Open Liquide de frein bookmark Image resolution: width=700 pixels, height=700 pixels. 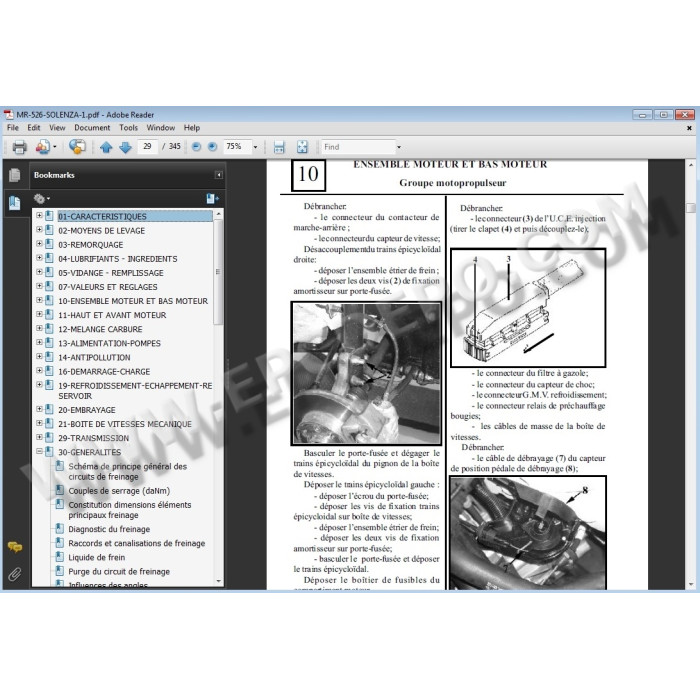tap(96, 557)
